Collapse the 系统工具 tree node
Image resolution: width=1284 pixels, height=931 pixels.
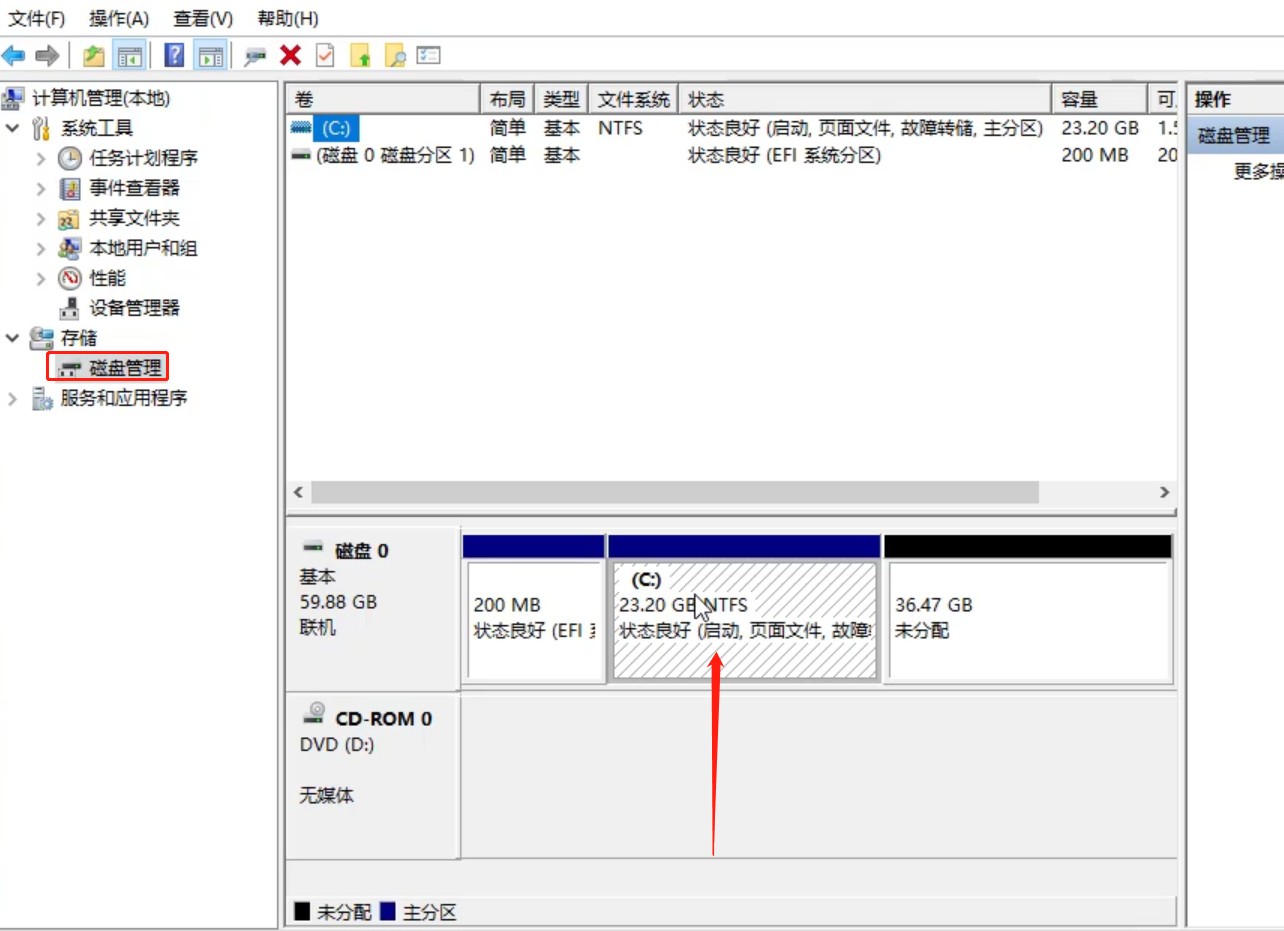12,128
